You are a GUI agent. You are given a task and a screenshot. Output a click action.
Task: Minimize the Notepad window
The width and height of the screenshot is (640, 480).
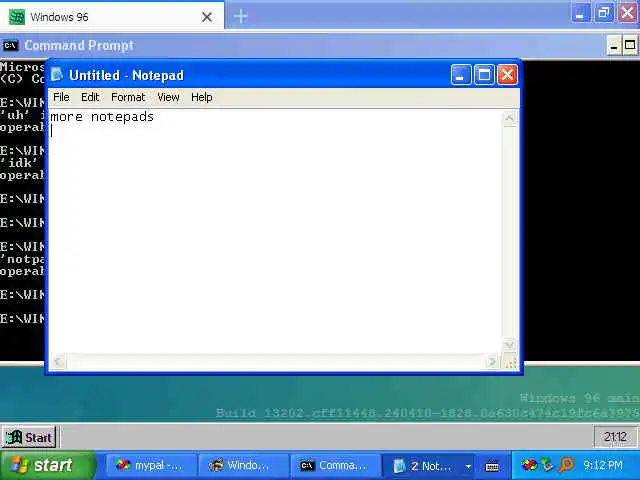tap(461, 75)
